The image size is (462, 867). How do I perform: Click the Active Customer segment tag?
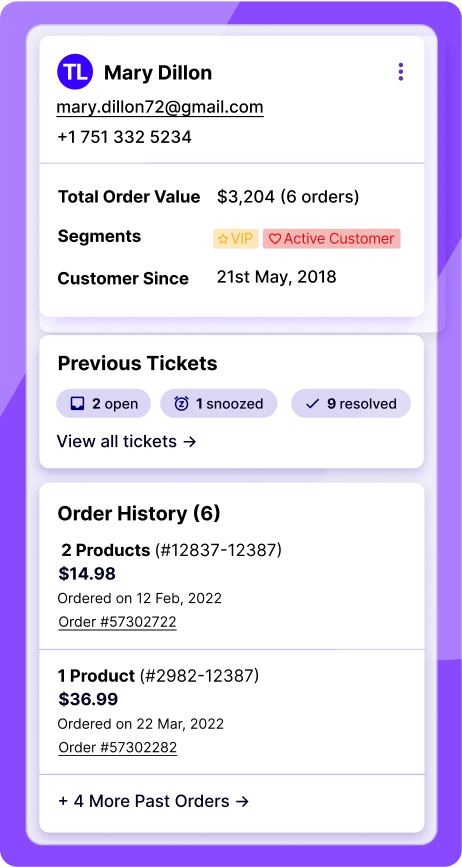[x=332, y=239]
